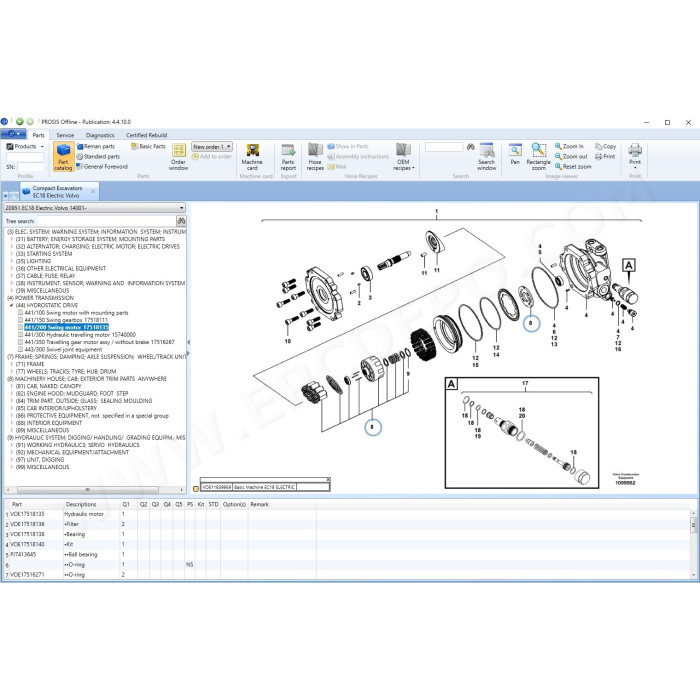Switch to Certified Rebuild tab

146,135
